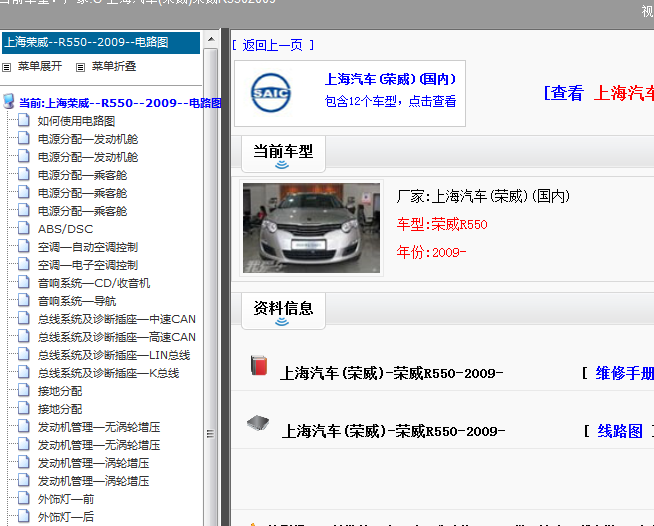The height and width of the screenshot is (526, 654).
Task: Select the ABS/DSC diagram entry
Action: pyautogui.click(x=65, y=229)
